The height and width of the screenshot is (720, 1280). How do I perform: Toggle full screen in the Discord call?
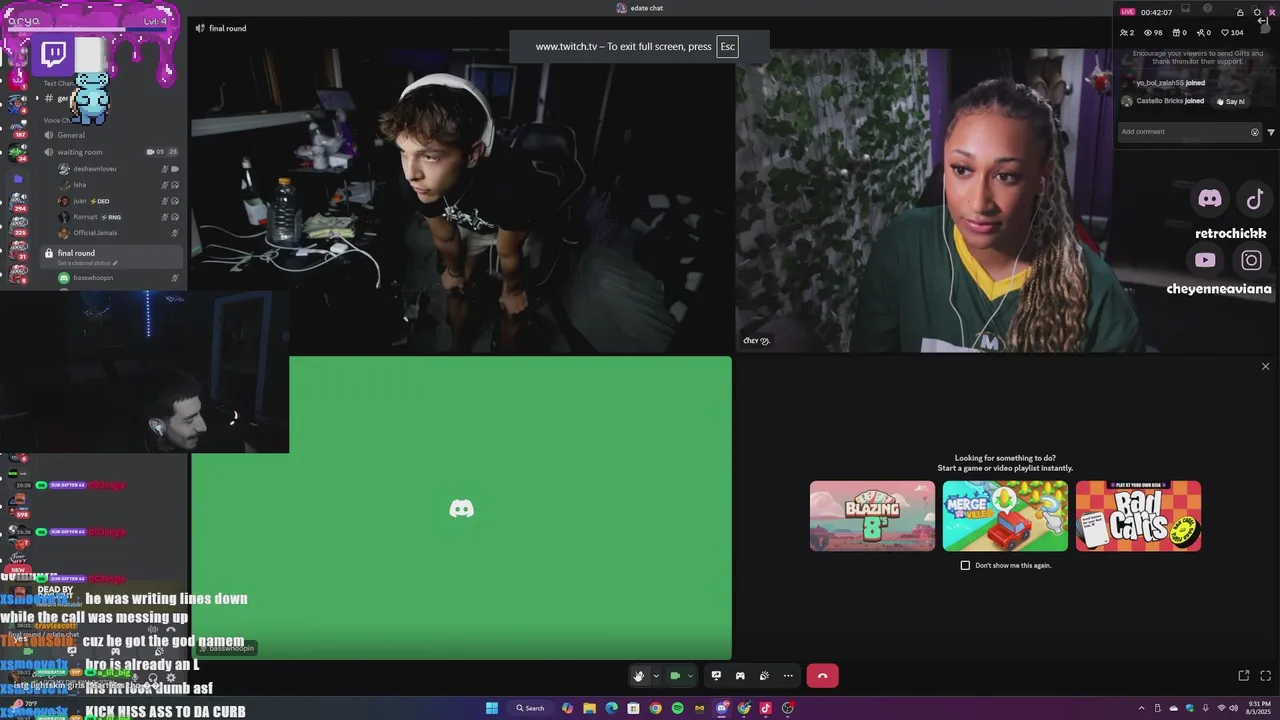(x=1265, y=676)
